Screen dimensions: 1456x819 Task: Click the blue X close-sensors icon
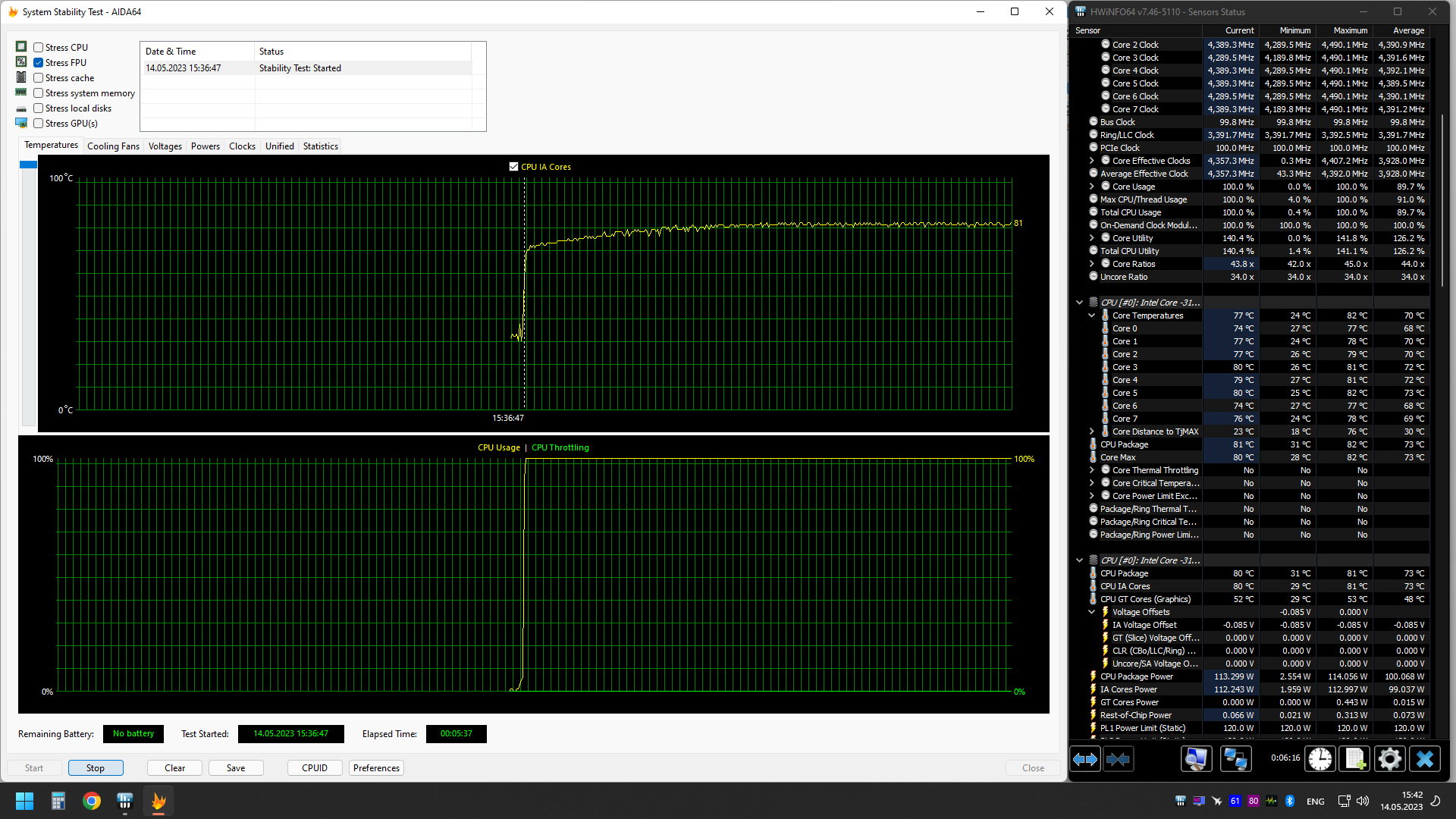pyautogui.click(x=1425, y=759)
